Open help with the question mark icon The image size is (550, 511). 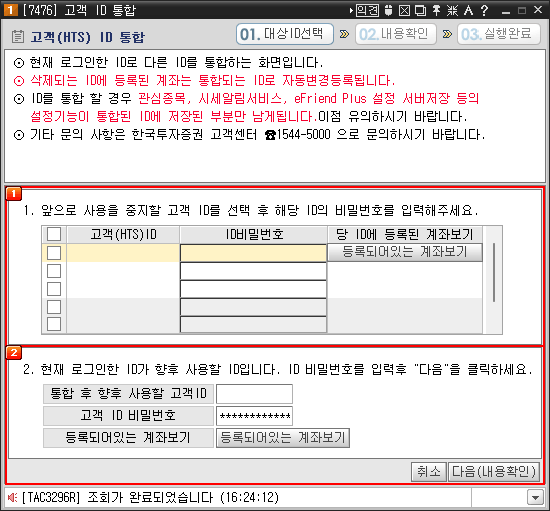click(x=484, y=11)
